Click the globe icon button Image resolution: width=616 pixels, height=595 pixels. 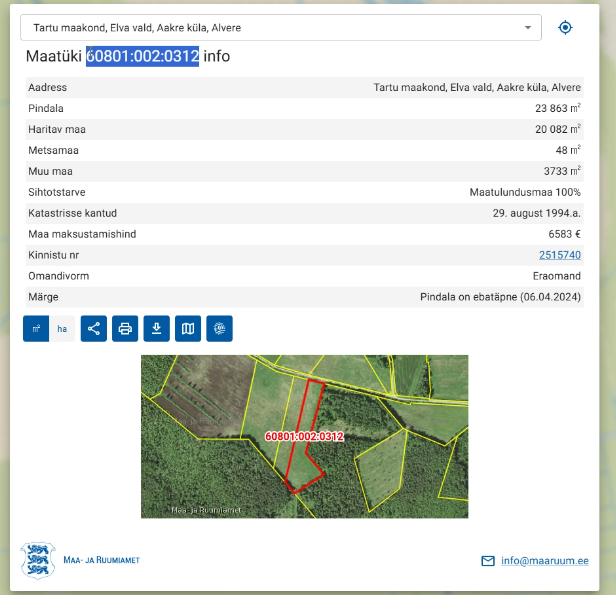pyautogui.click(x=219, y=328)
